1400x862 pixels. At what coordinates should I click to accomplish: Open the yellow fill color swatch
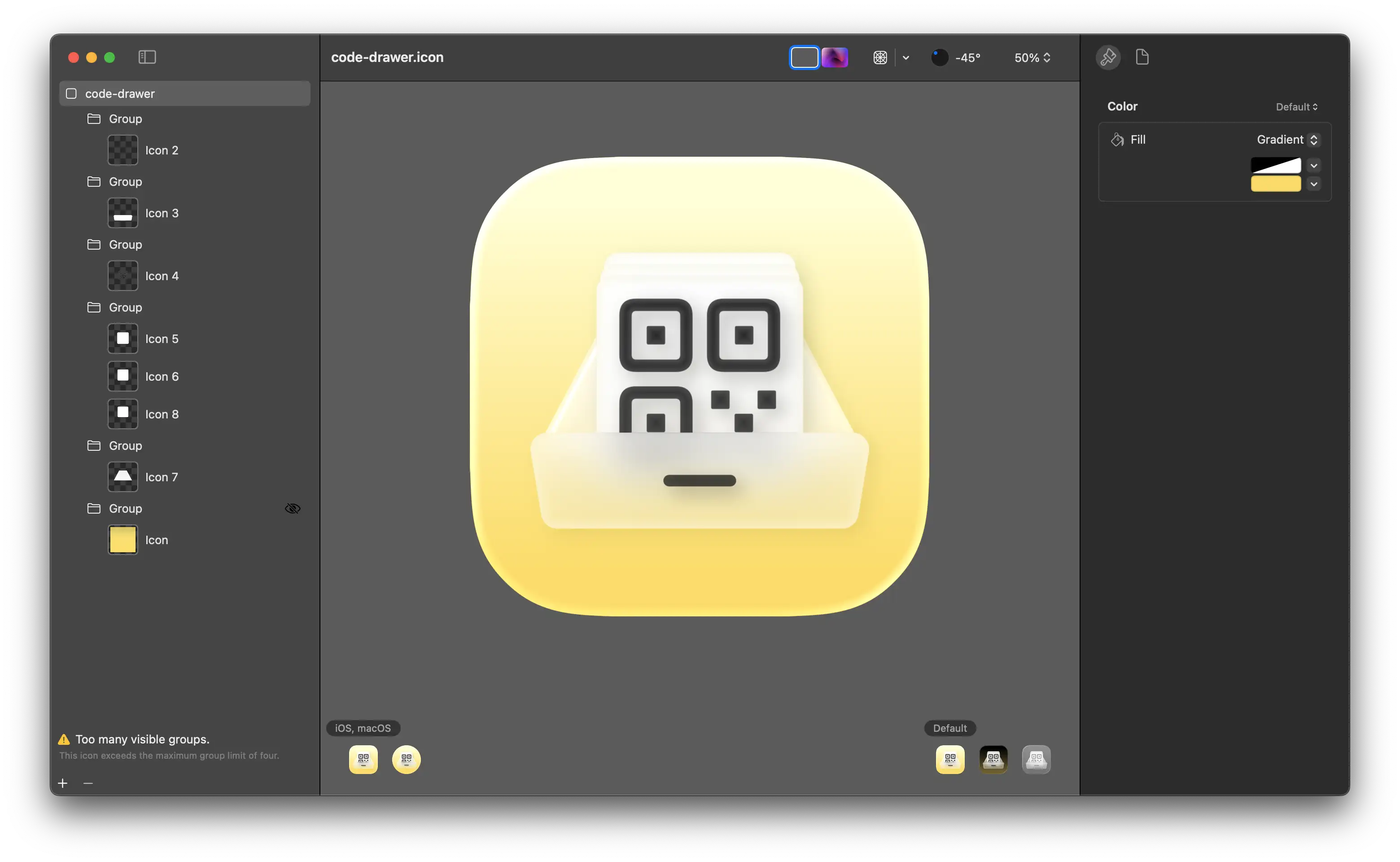click(x=1275, y=184)
